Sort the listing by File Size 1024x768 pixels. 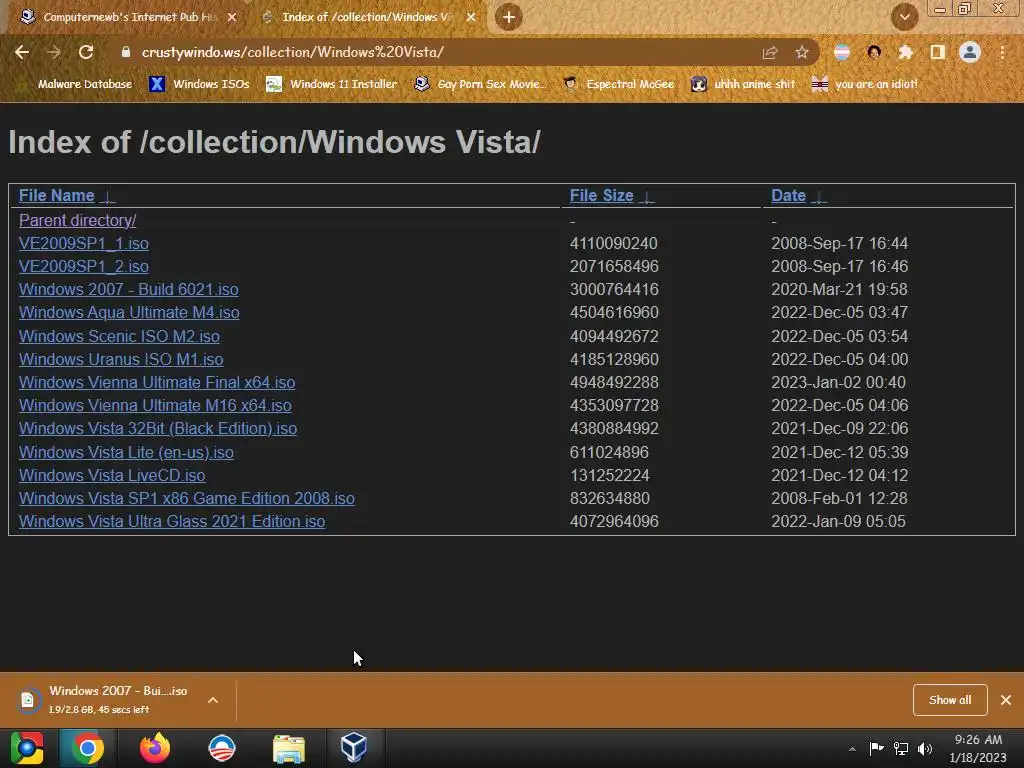pos(601,196)
